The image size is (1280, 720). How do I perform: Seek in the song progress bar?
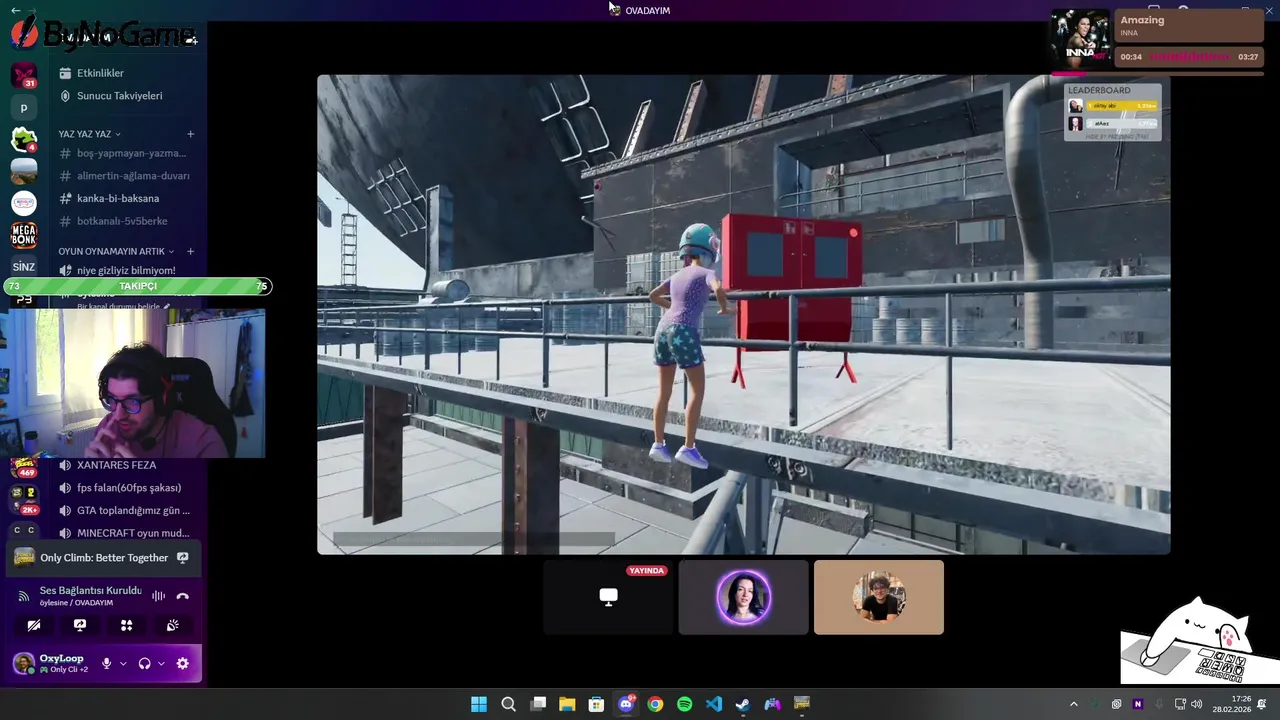coord(1157,72)
